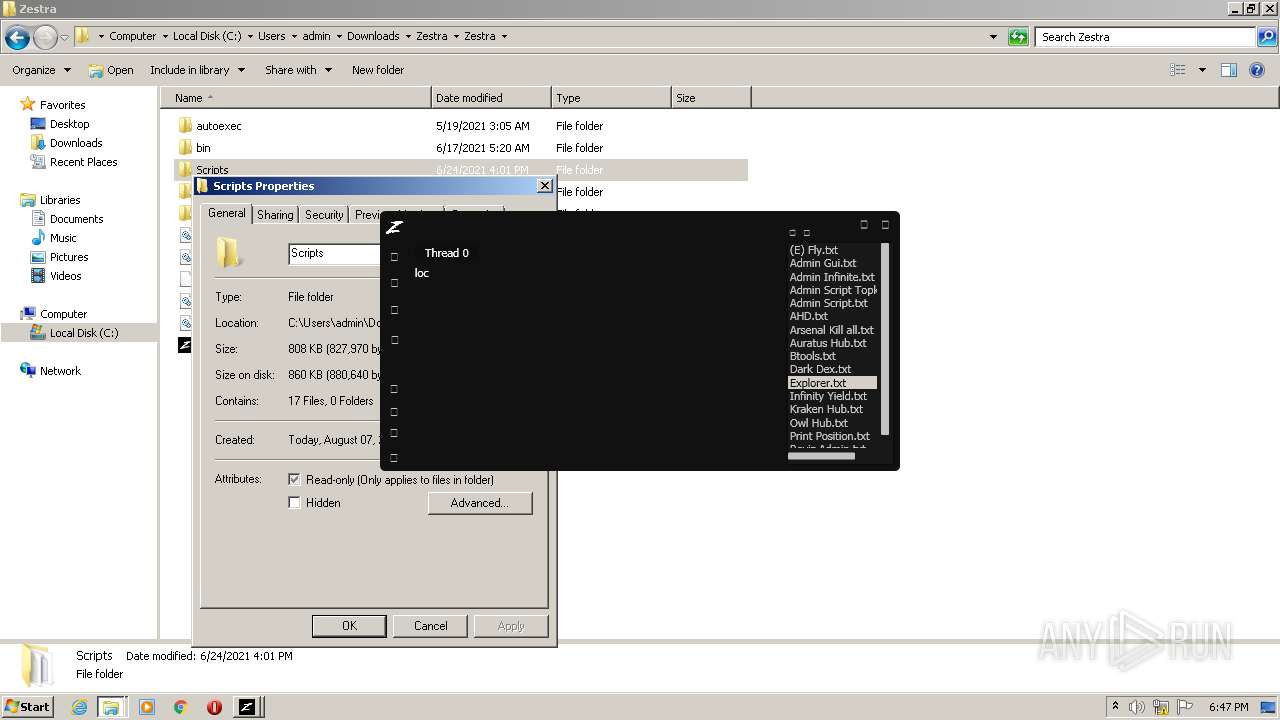1280x720 pixels.
Task: Click the Forward navigation arrow in Explorer
Action: pyautogui.click(x=45, y=37)
